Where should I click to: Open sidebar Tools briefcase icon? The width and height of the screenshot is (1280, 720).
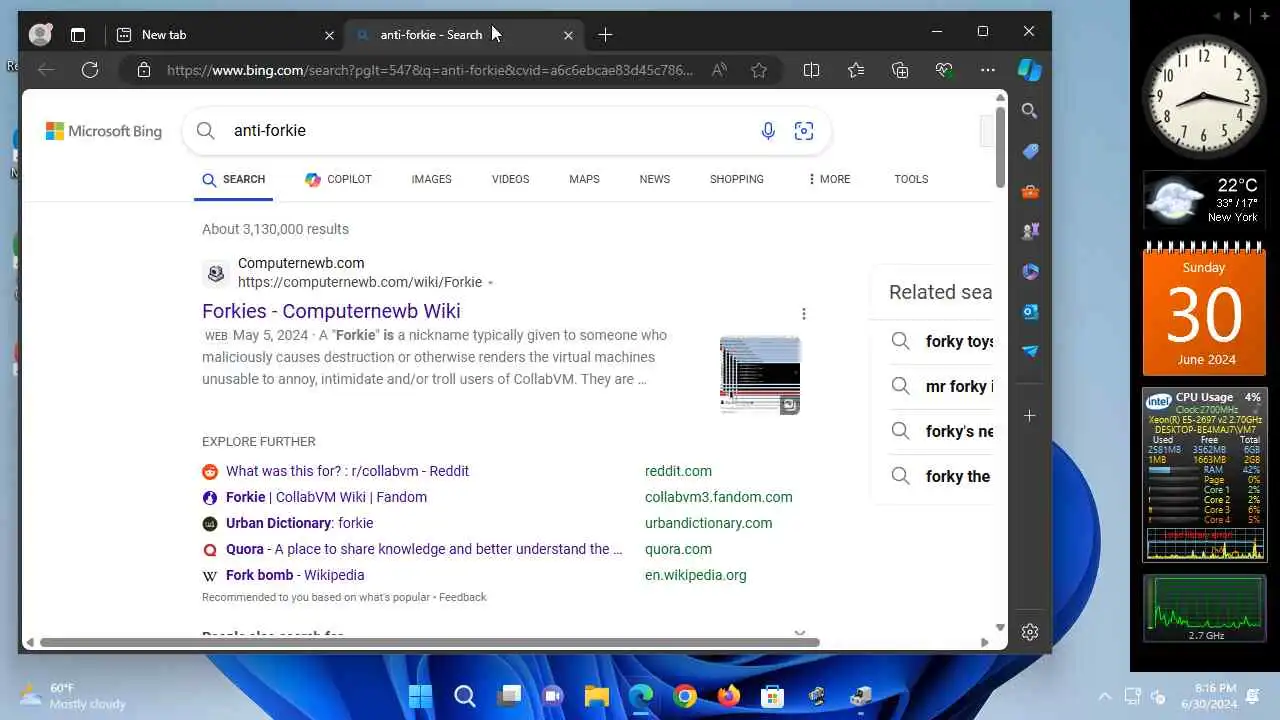click(1030, 191)
